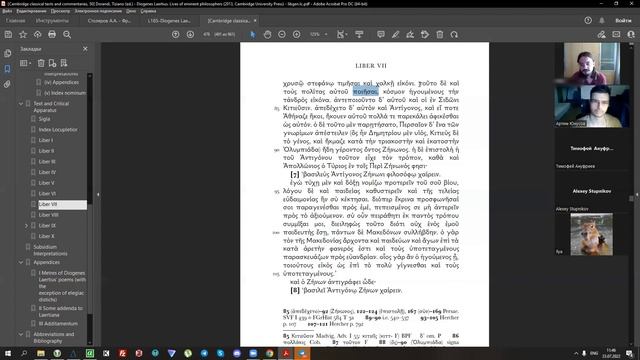The height and width of the screenshot is (360, 640).
Task: Find the current bookmark
Action: (x=64, y=63)
